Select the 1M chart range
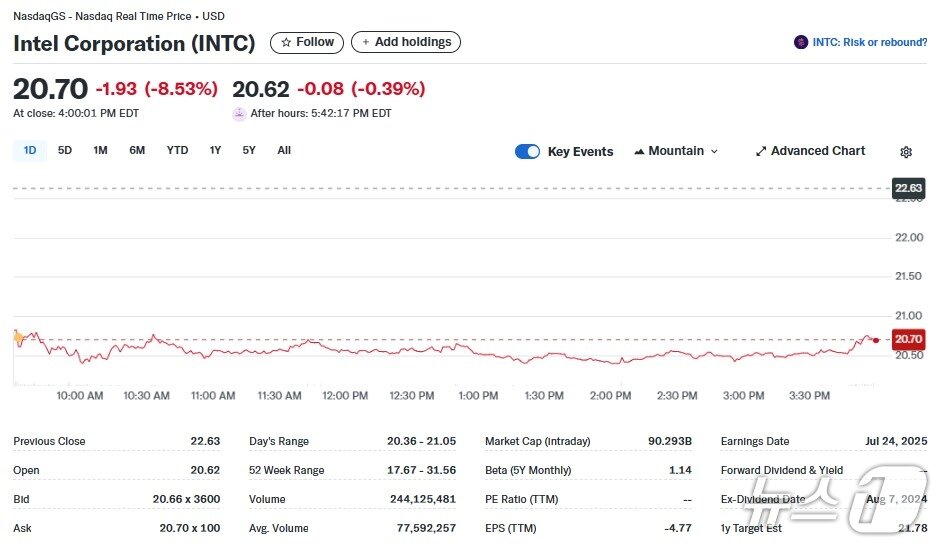The height and width of the screenshot is (547, 941). click(x=100, y=150)
